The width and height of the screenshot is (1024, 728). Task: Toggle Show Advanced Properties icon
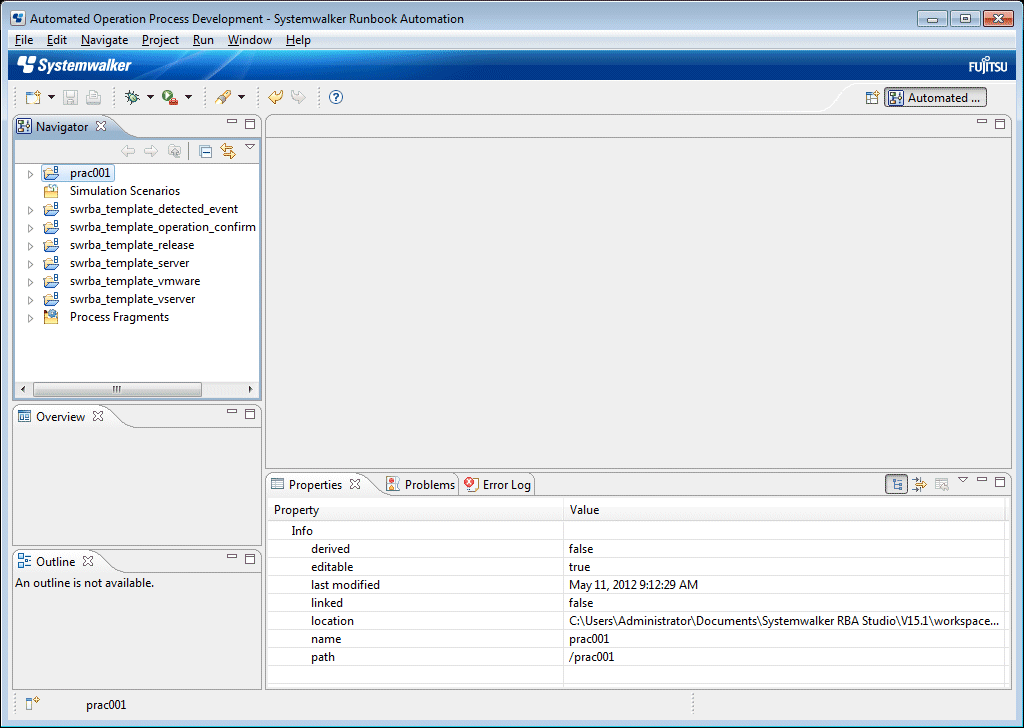(x=919, y=484)
